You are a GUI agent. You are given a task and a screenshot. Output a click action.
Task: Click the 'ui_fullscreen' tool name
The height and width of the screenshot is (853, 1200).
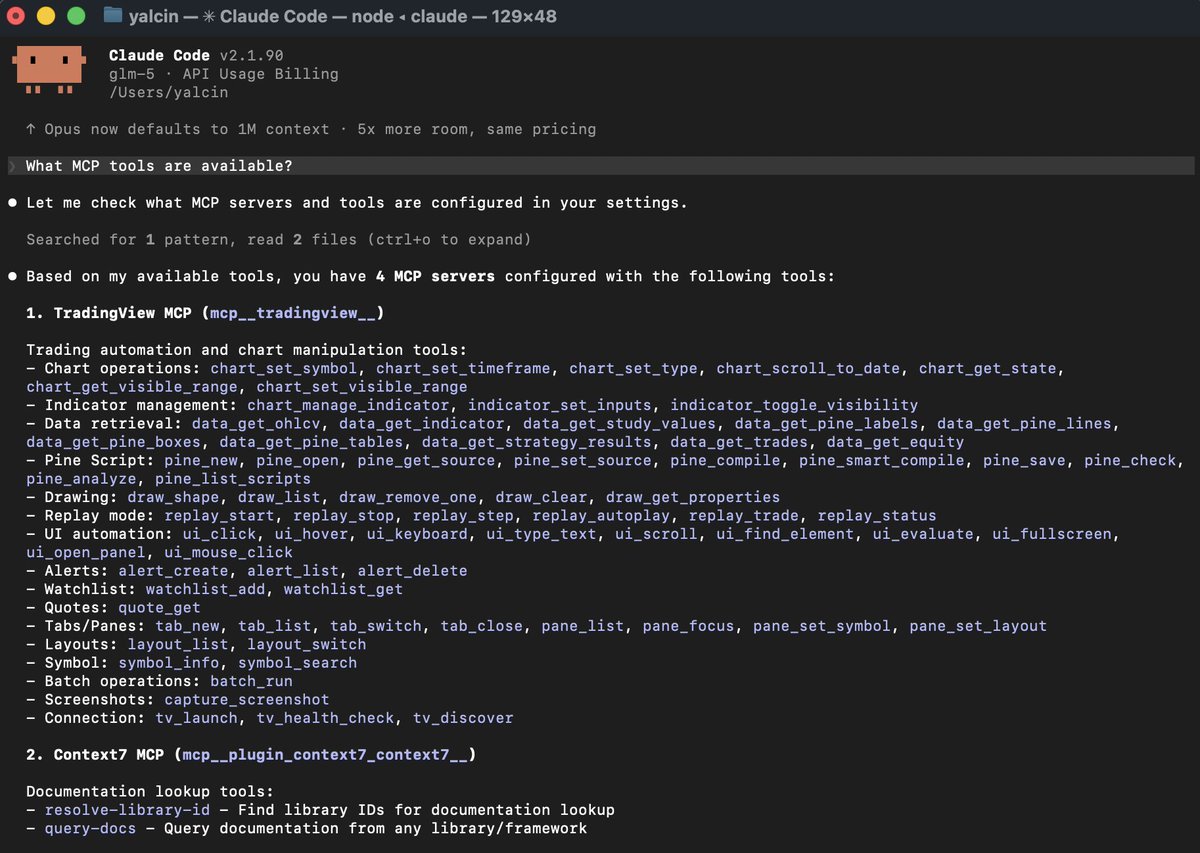click(x=1052, y=534)
